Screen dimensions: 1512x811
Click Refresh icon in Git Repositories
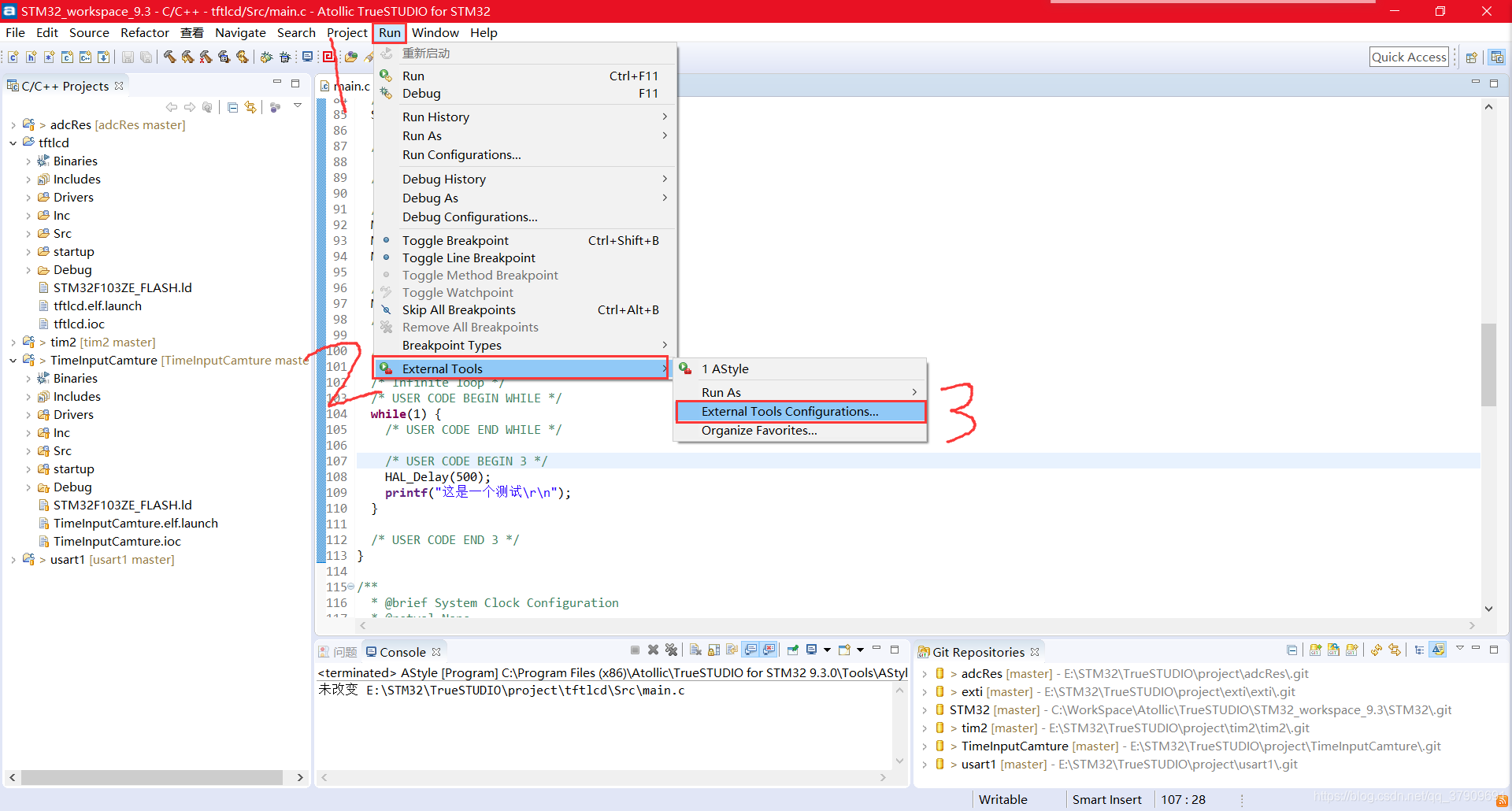point(1376,650)
